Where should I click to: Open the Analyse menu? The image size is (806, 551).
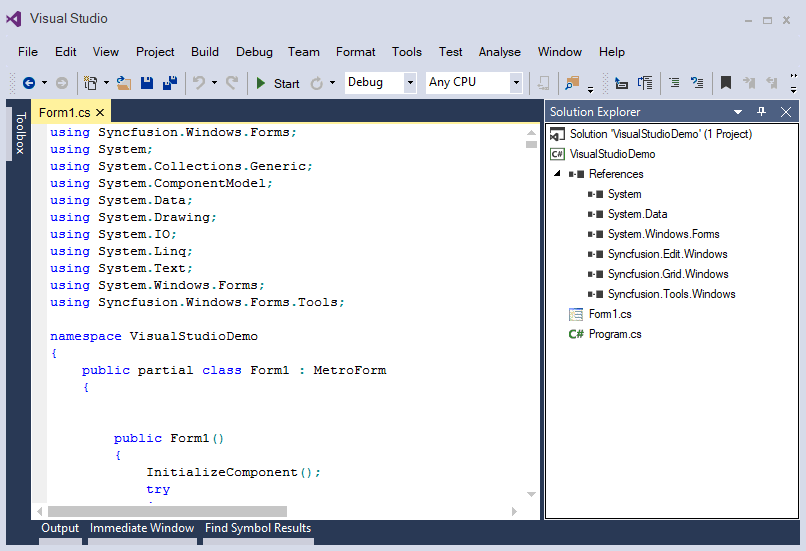pos(500,52)
